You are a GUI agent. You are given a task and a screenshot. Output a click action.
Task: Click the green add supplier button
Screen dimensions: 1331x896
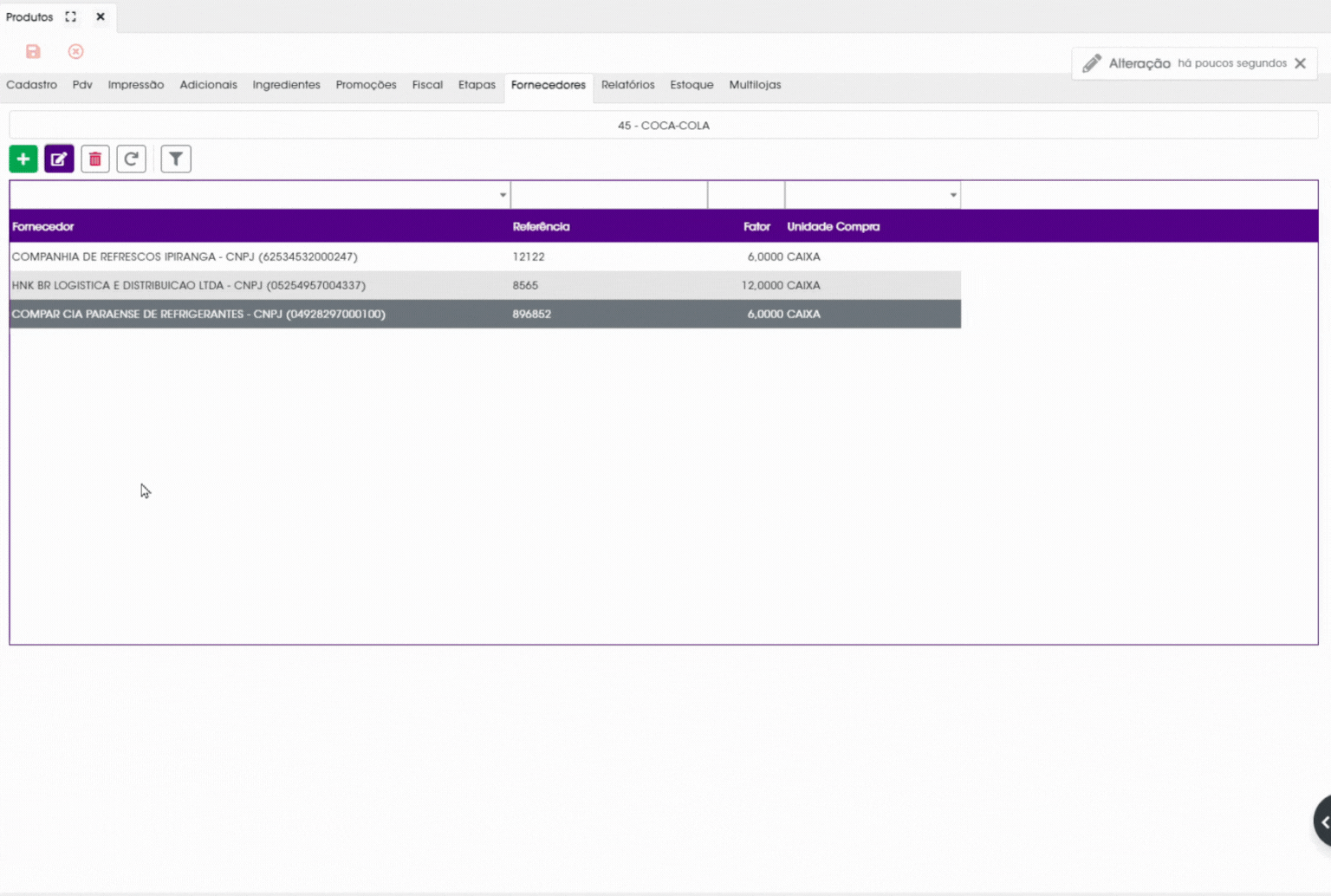pos(23,159)
